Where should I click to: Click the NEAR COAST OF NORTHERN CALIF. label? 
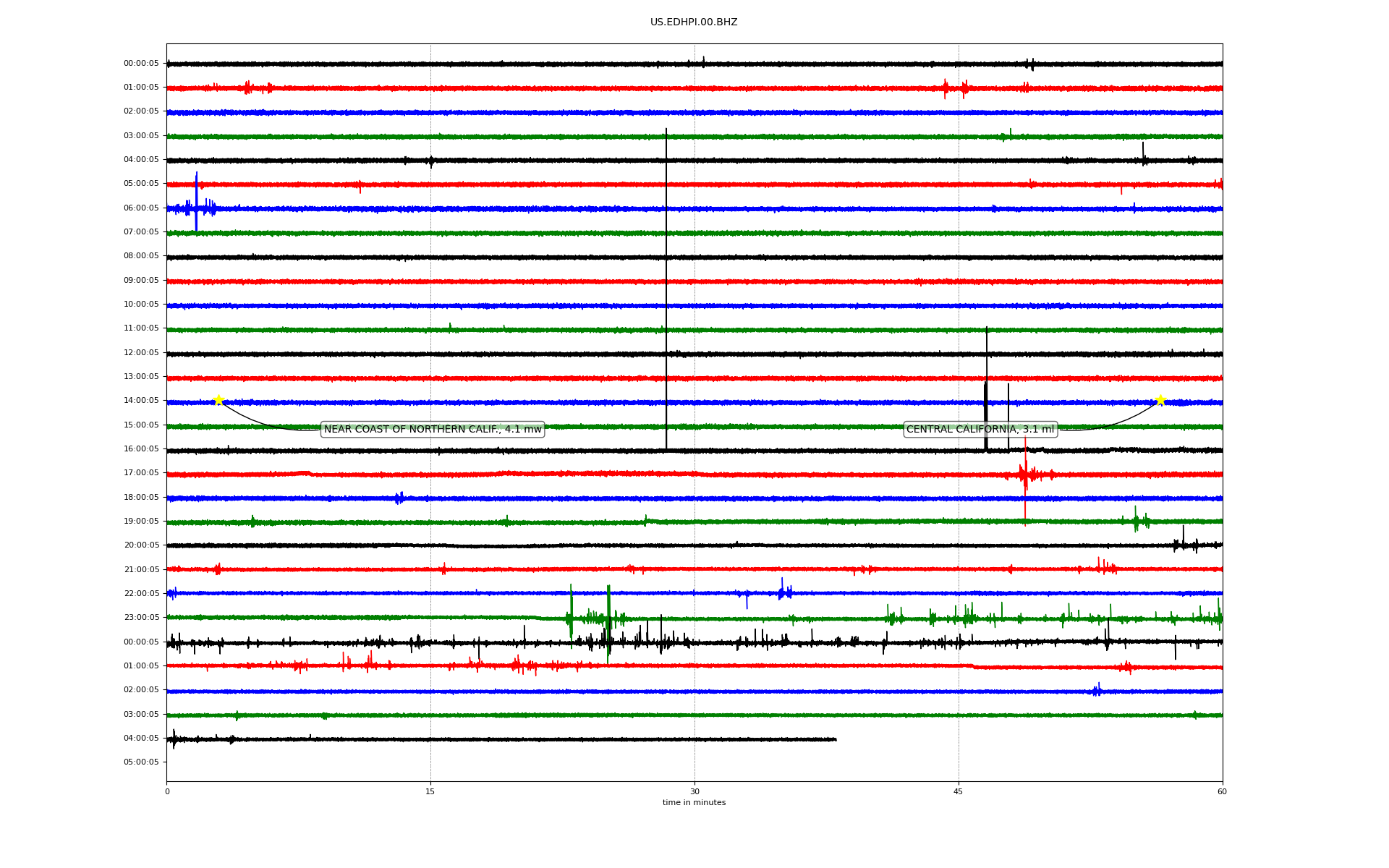click(x=433, y=429)
